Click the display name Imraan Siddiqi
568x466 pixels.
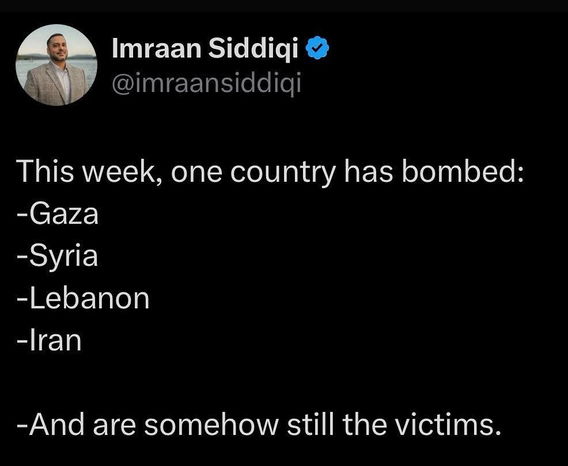205,48
